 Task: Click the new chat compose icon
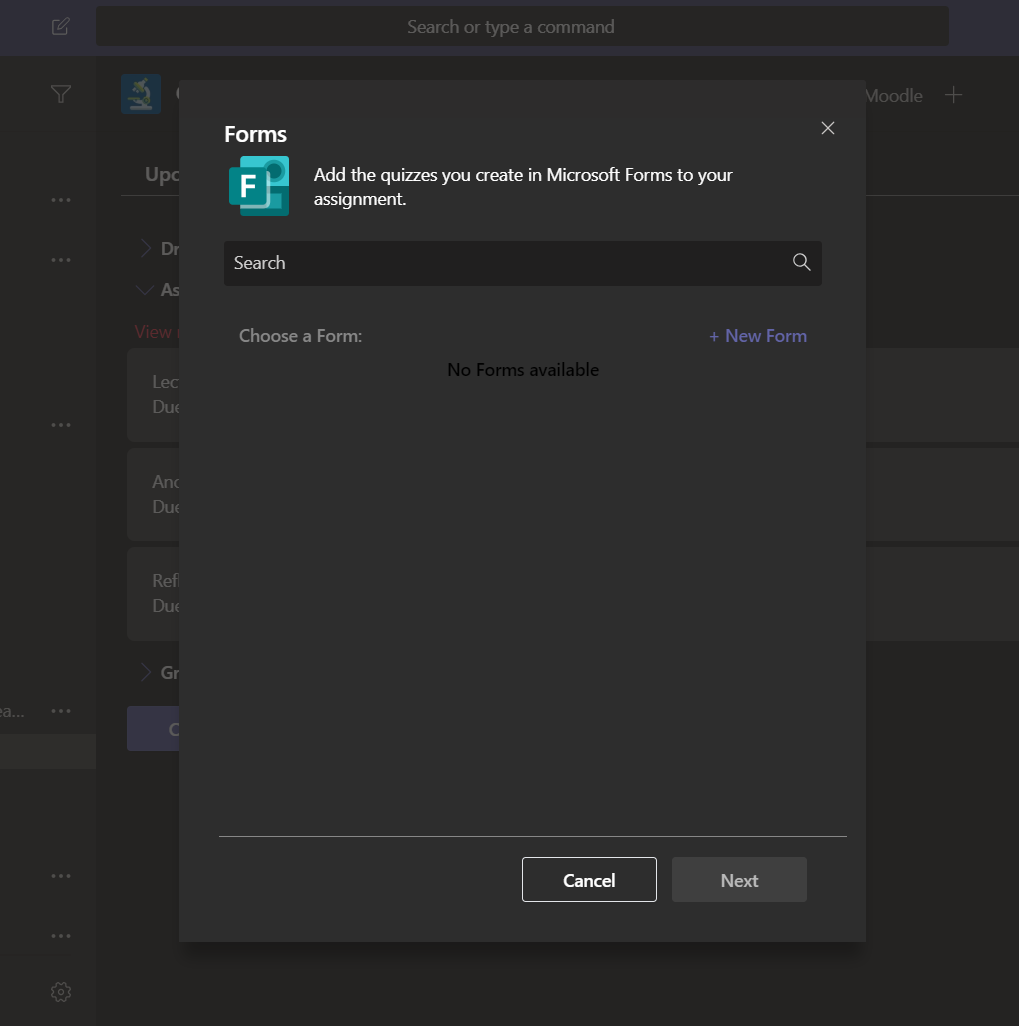tap(61, 26)
